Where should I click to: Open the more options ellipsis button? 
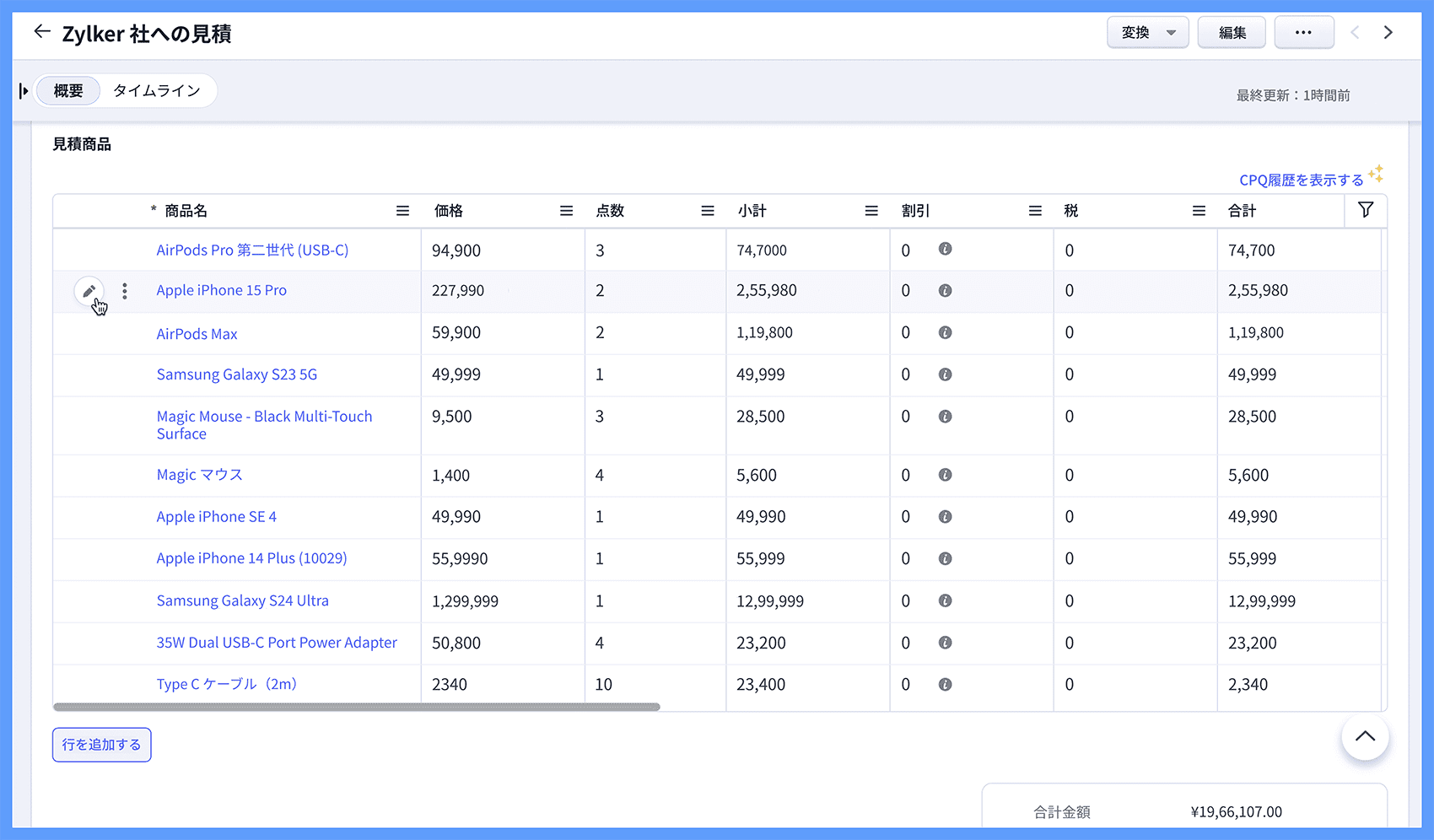pyautogui.click(x=1303, y=33)
